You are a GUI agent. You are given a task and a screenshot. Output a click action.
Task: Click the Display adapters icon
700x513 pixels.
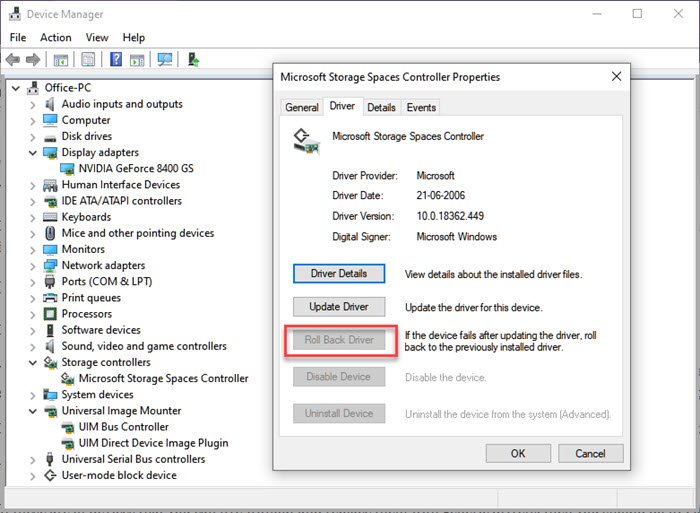point(50,153)
